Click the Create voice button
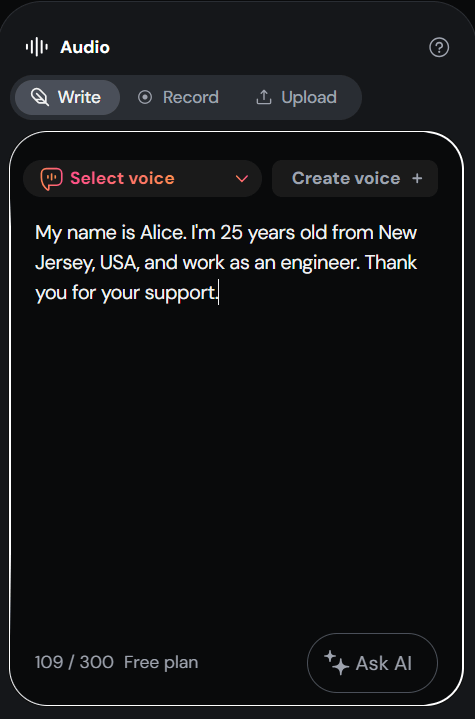The image size is (475, 719). pyautogui.click(x=355, y=178)
